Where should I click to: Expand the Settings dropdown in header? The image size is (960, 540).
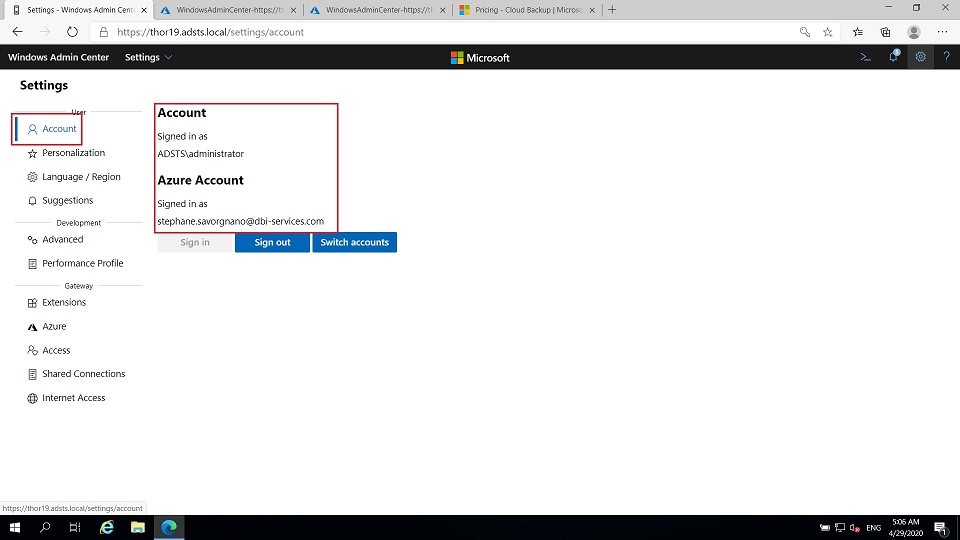click(148, 57)
